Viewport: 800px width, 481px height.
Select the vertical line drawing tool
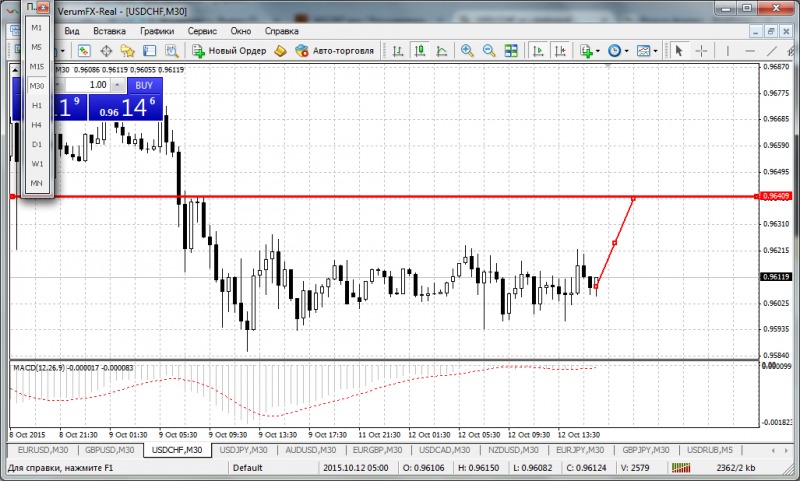pyautogui.click(x=728, y=50)
